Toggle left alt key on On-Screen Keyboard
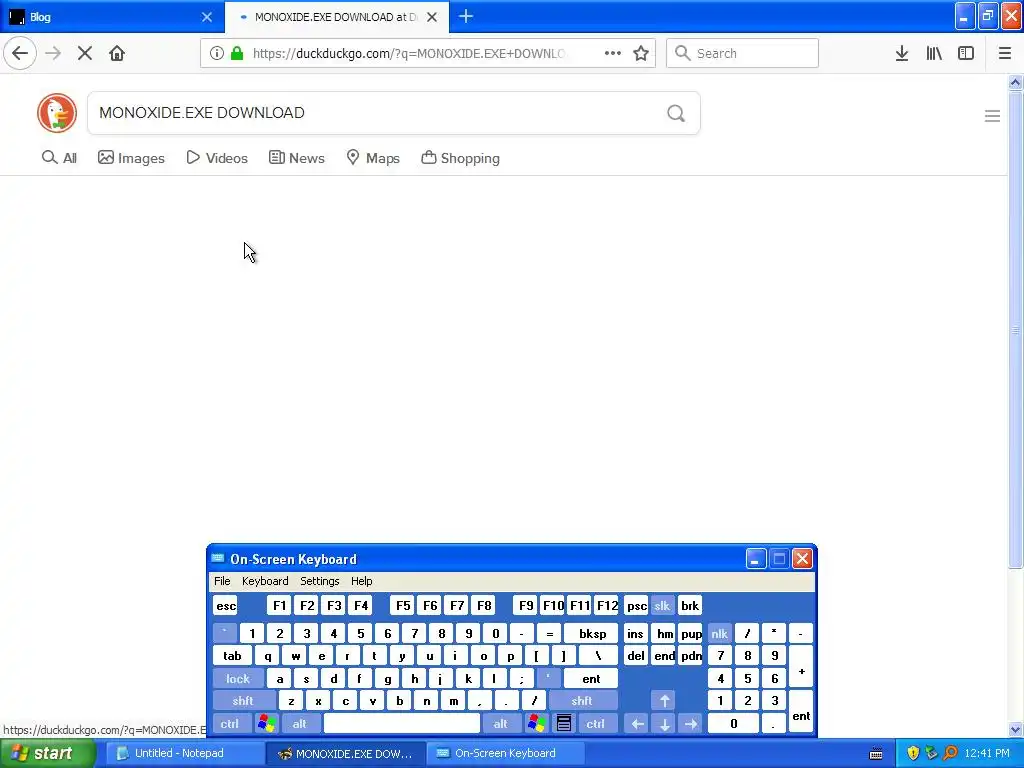 299,724
